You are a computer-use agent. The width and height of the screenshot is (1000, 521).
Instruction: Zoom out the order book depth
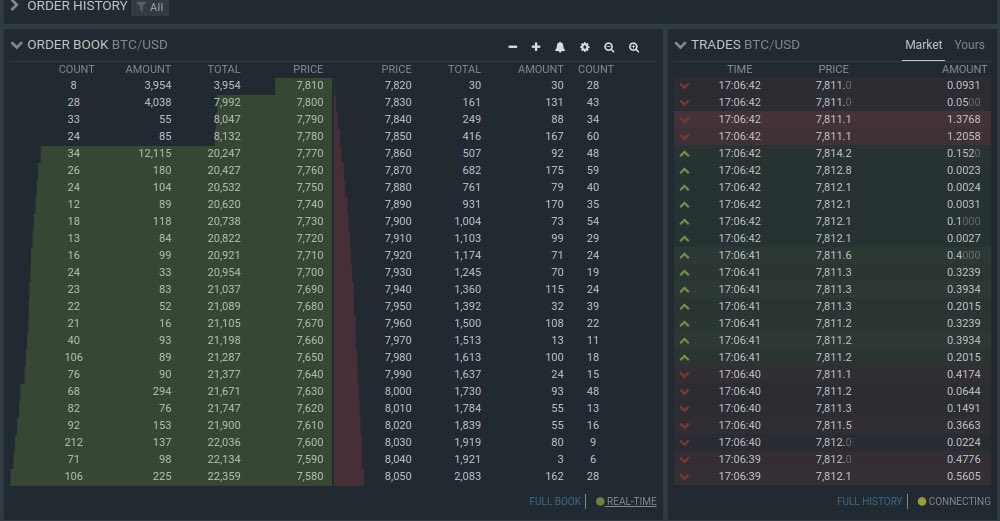pyautogui.click(x=609, y=47)
